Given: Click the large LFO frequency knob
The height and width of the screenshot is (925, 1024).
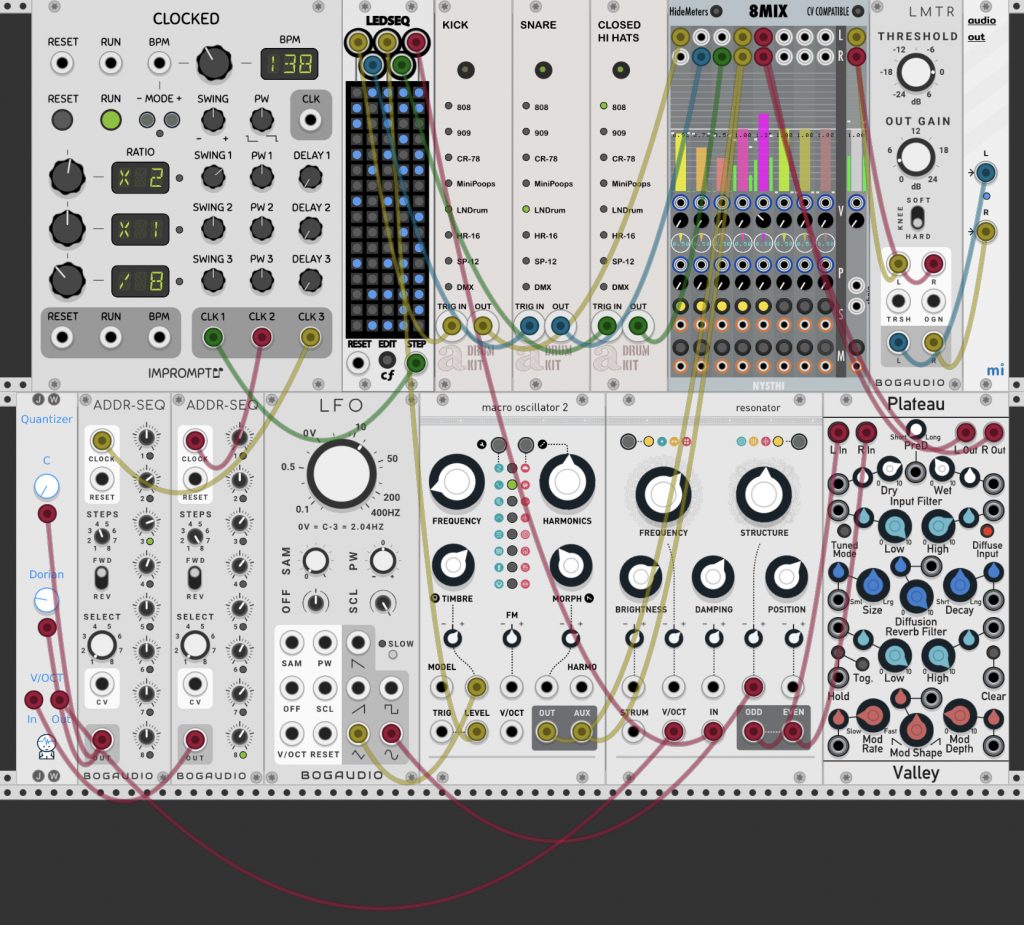Looking at the screenshot, I should pos(341,474).
